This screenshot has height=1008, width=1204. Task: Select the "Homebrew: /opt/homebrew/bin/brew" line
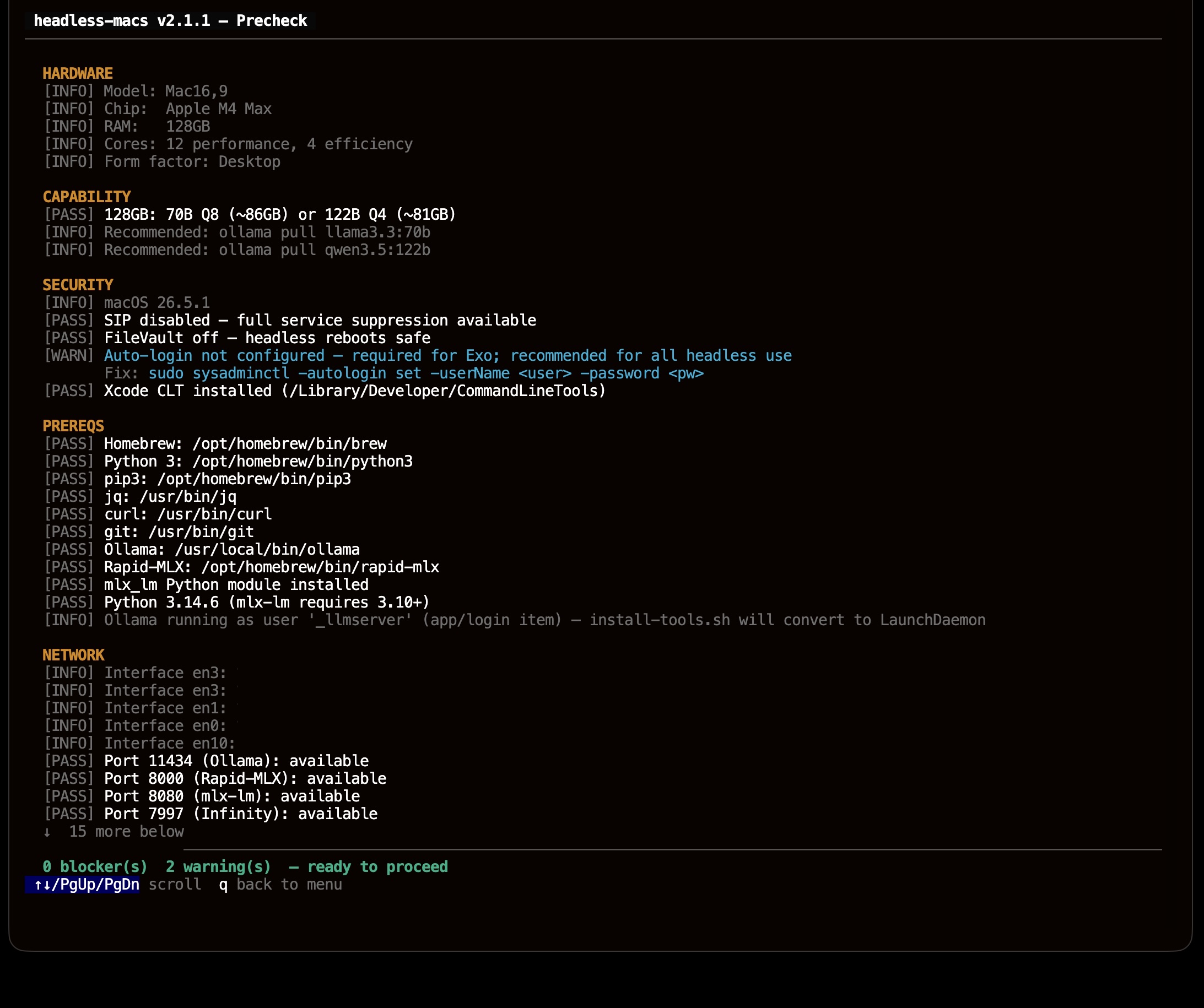215,443
